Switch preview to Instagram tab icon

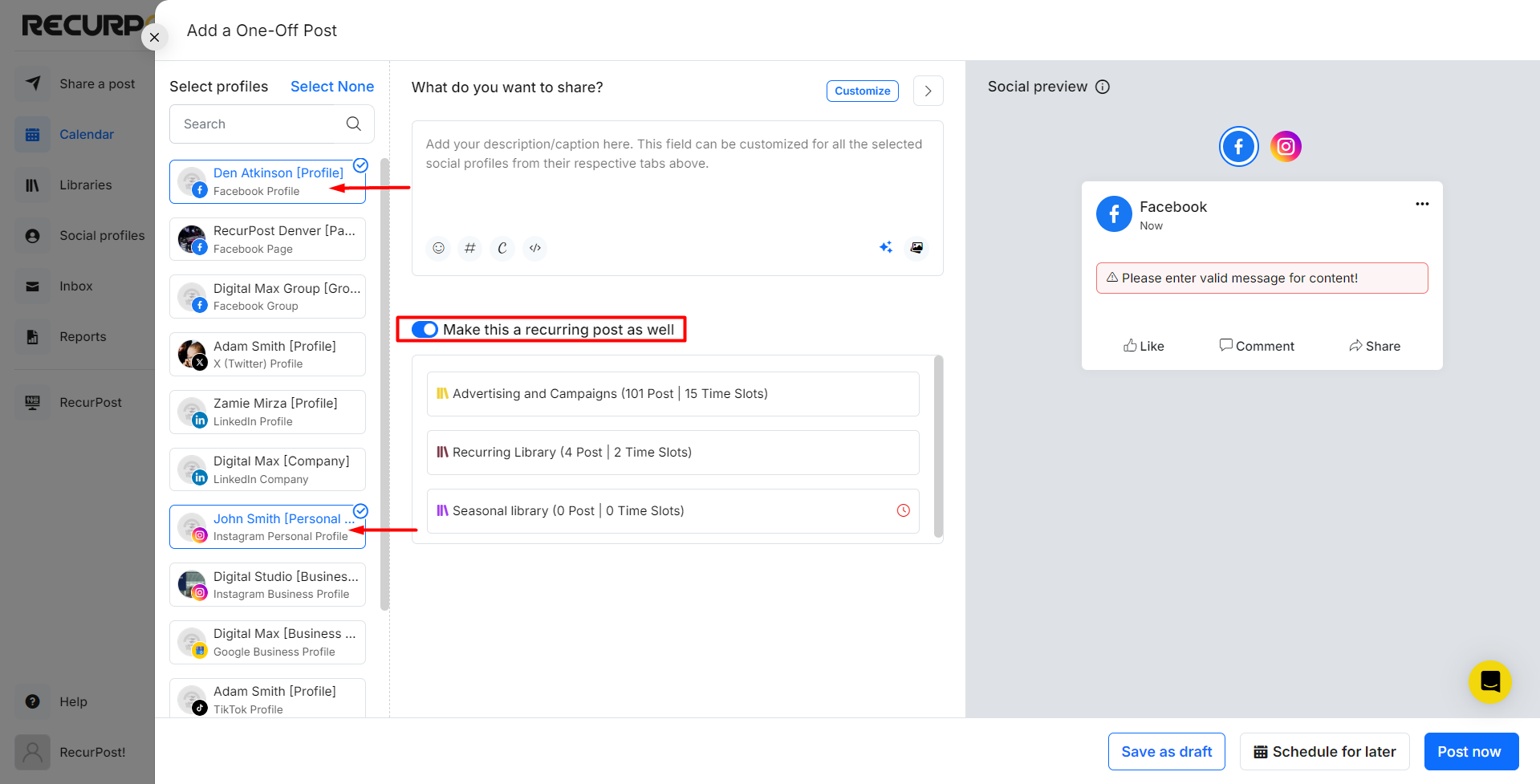pyautogui.click(x=1286, y=146)
